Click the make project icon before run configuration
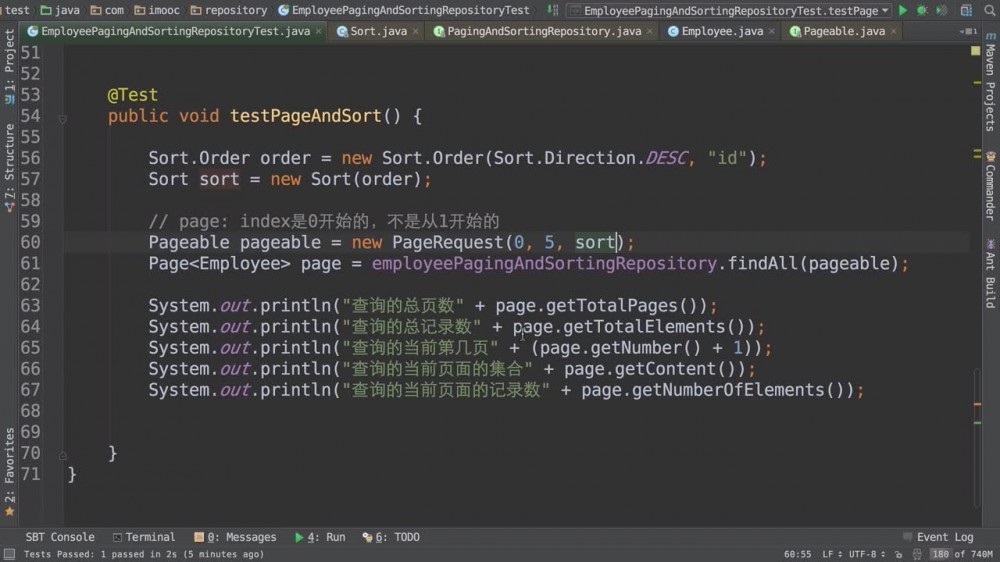This screenshot has height=562, width=1000. pos(552,10)
